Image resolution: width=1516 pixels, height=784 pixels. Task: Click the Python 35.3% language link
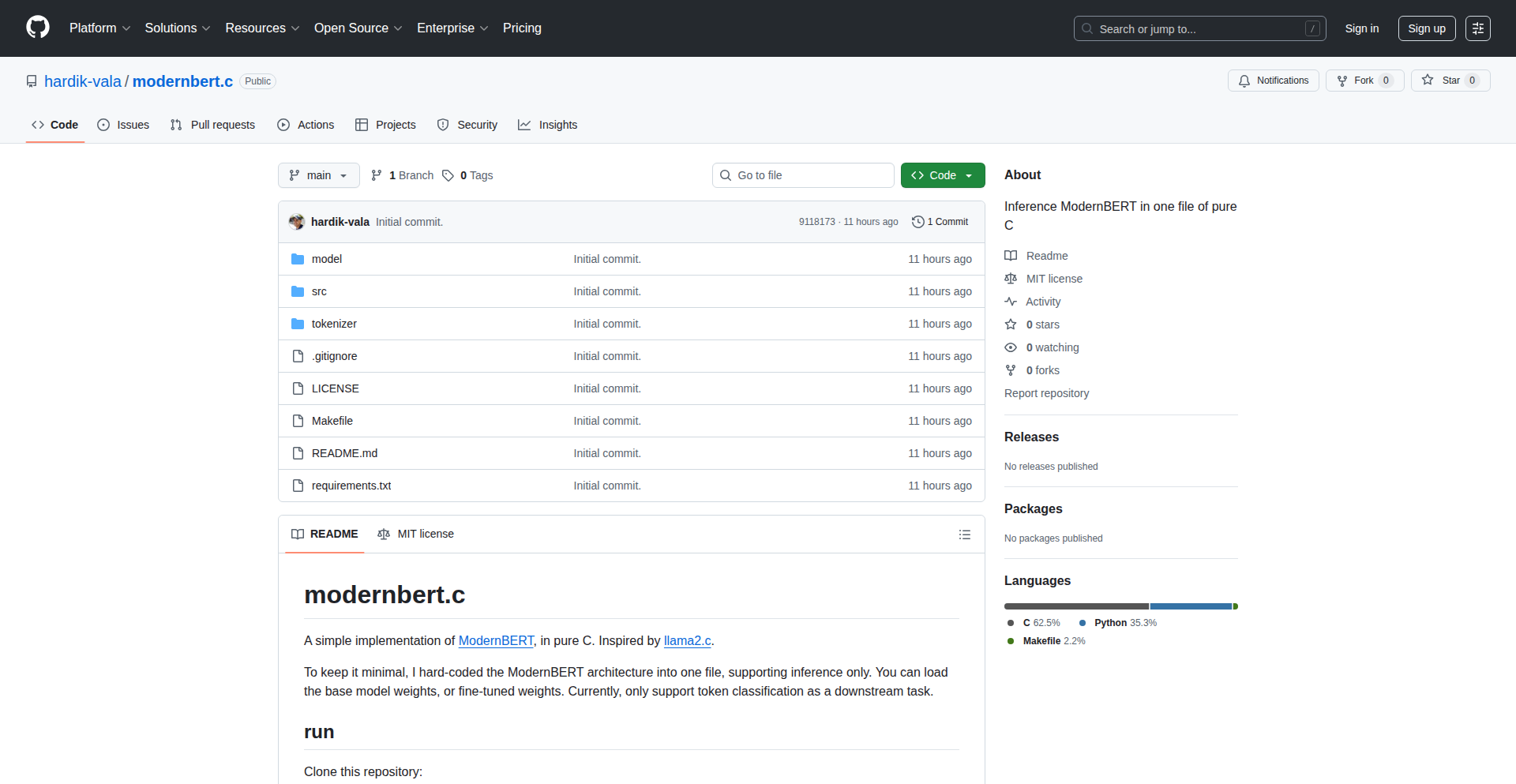[x=1118, y=623]
